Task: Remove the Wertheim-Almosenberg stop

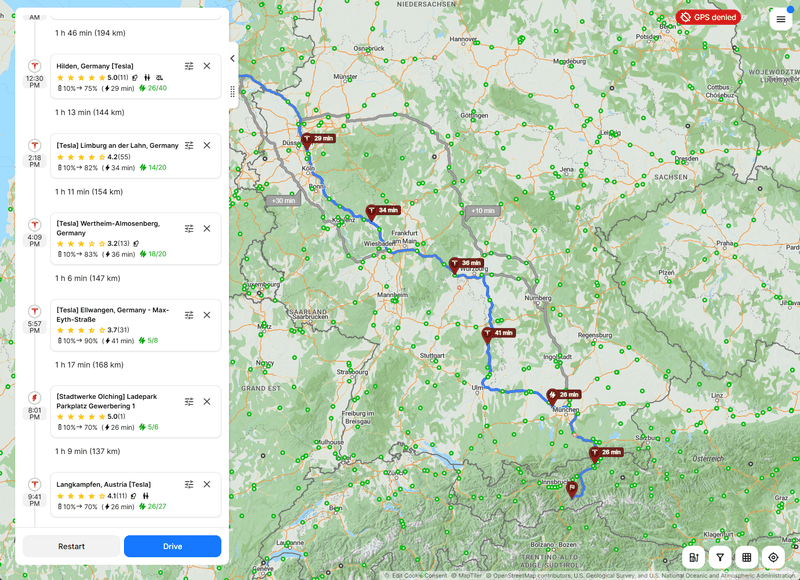Action: coord(207,229)
